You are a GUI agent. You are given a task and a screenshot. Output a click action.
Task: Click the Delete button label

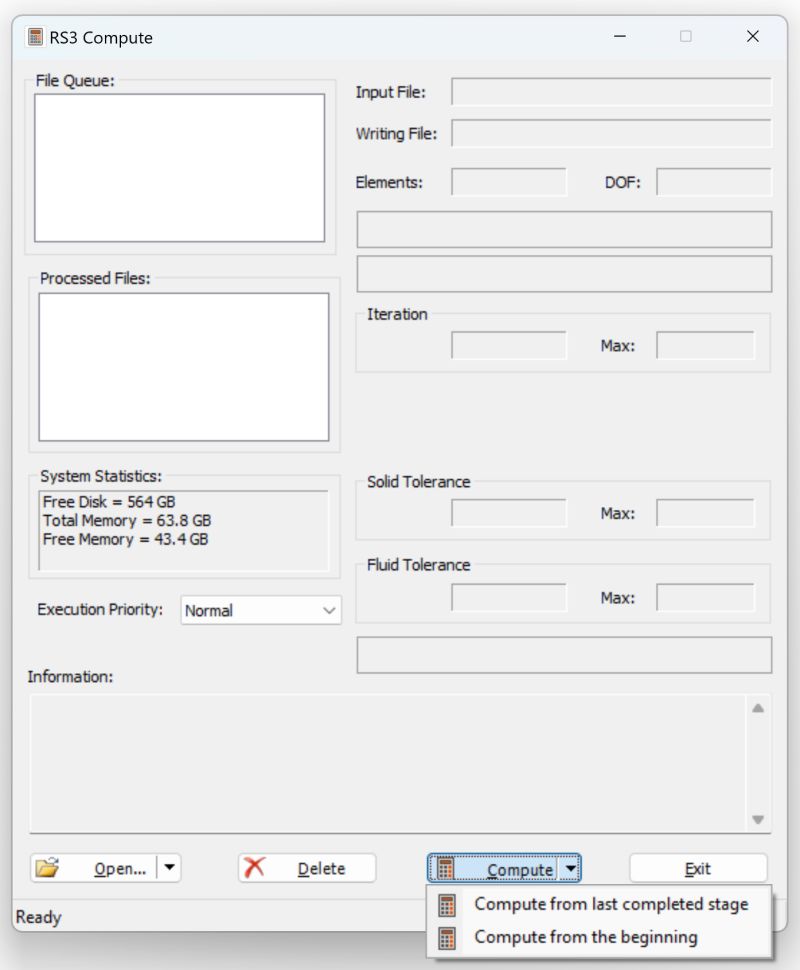pos(321,869)
